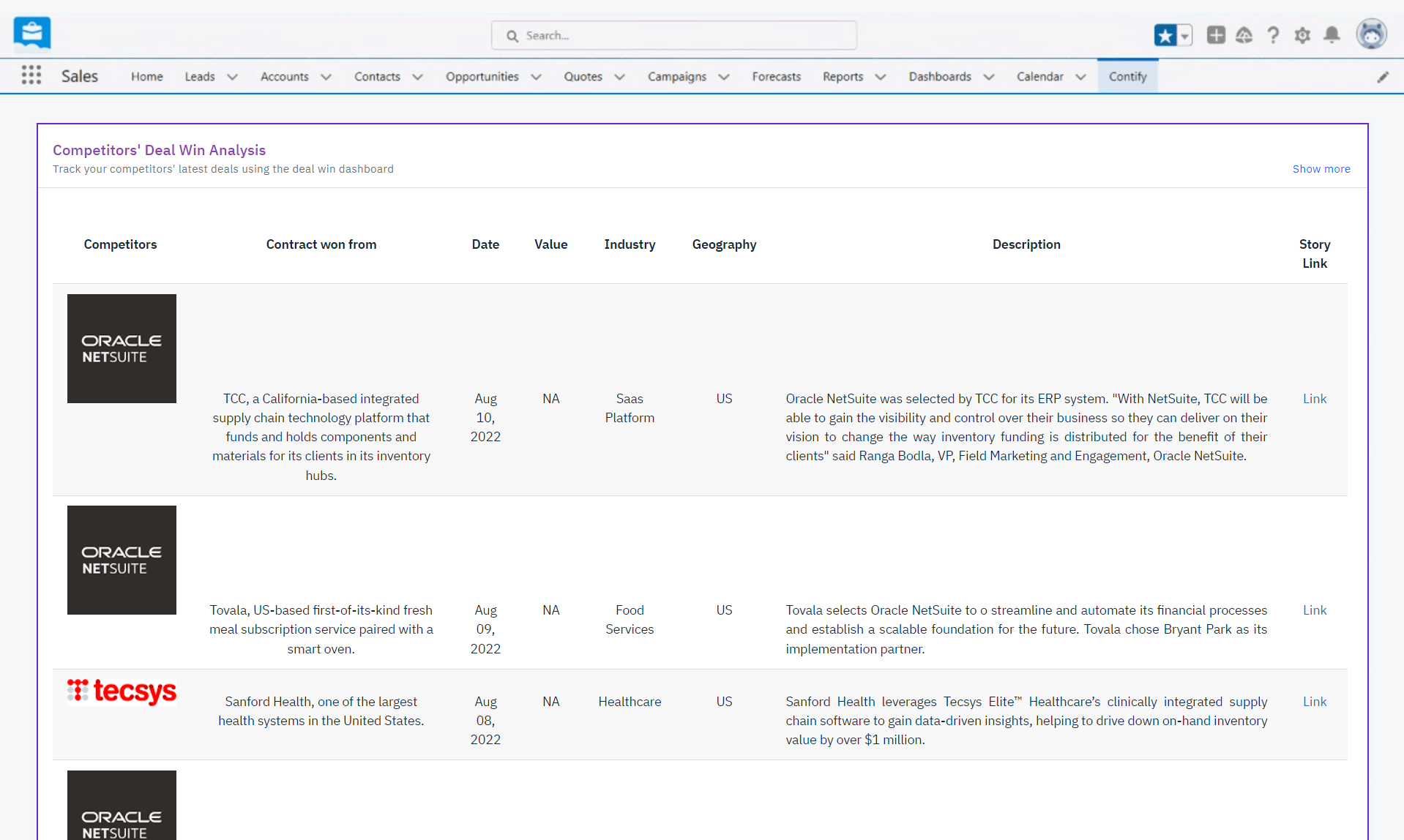
Task: Expand the Calendar dropdown chevron
Action: (1080, 77)
